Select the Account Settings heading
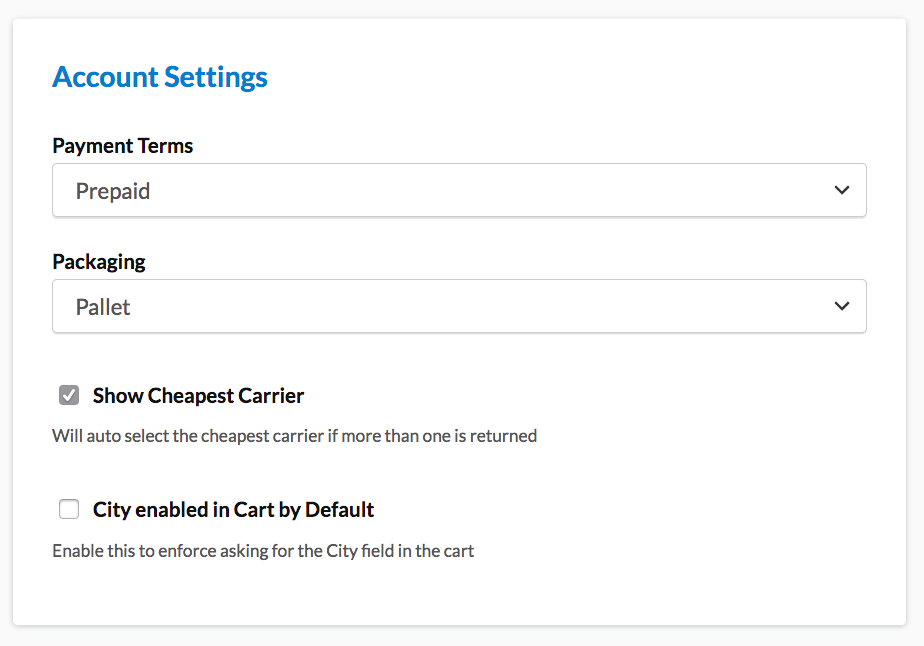The width and height of the screenshot is (924, 646). [160, 77]
